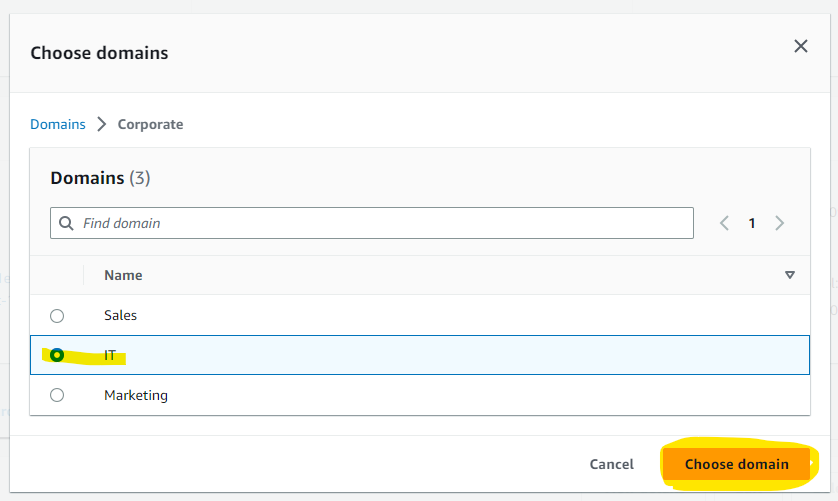This screenshot has width=838, height=501.
Task: Close the Choose domains dialog
Action: [800, 46]
